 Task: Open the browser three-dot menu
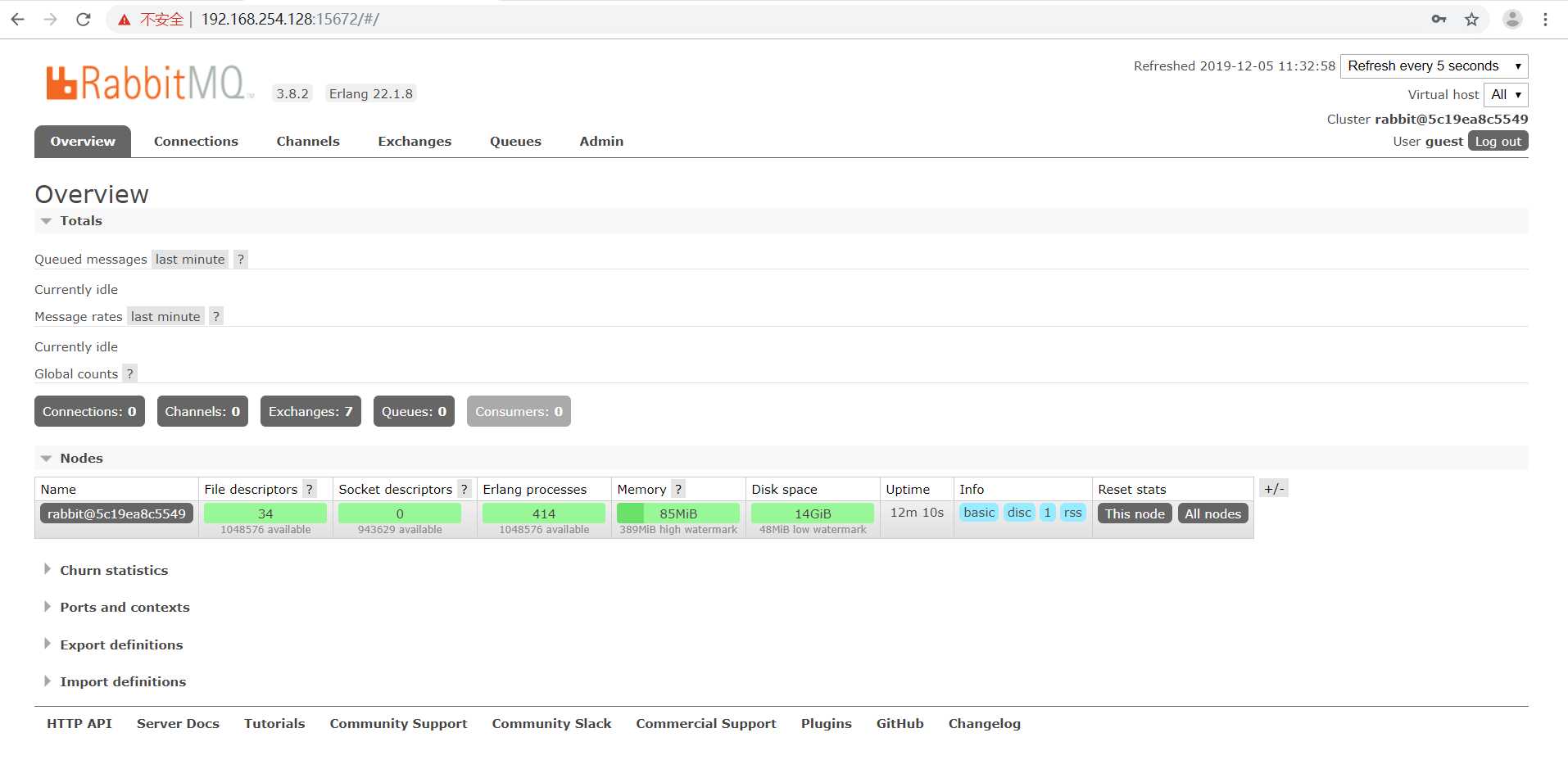click(1545, 20)
